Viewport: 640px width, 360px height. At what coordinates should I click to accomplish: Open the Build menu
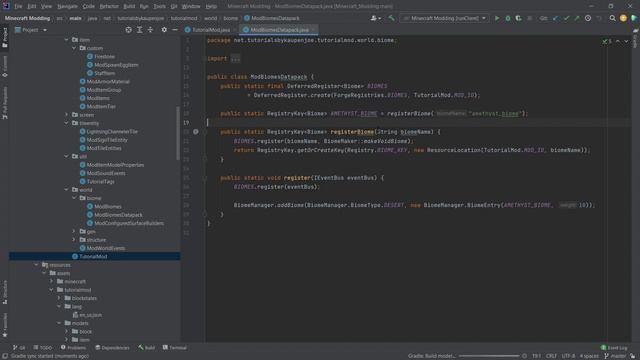click(129, 7)
